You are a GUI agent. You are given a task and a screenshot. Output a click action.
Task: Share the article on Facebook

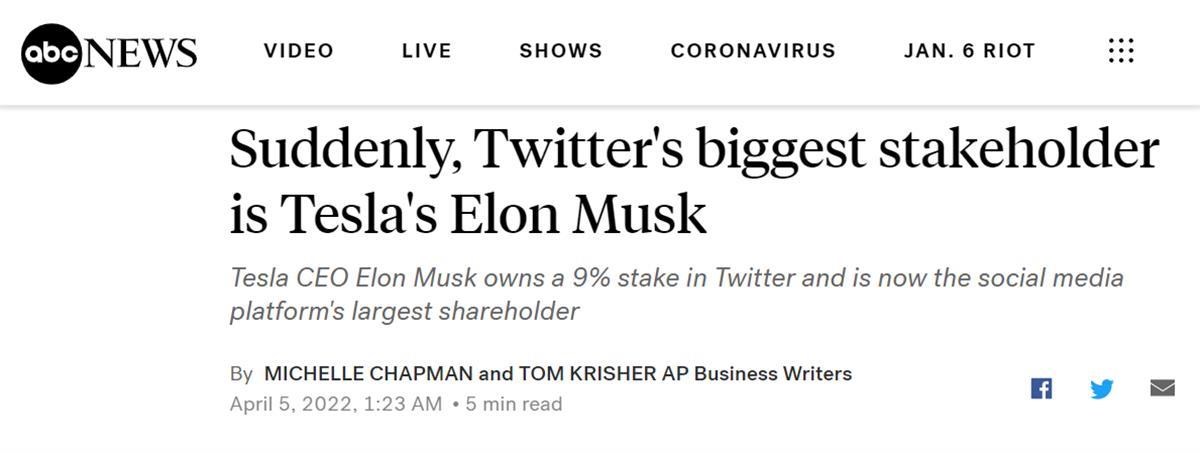coord(1041,388)
